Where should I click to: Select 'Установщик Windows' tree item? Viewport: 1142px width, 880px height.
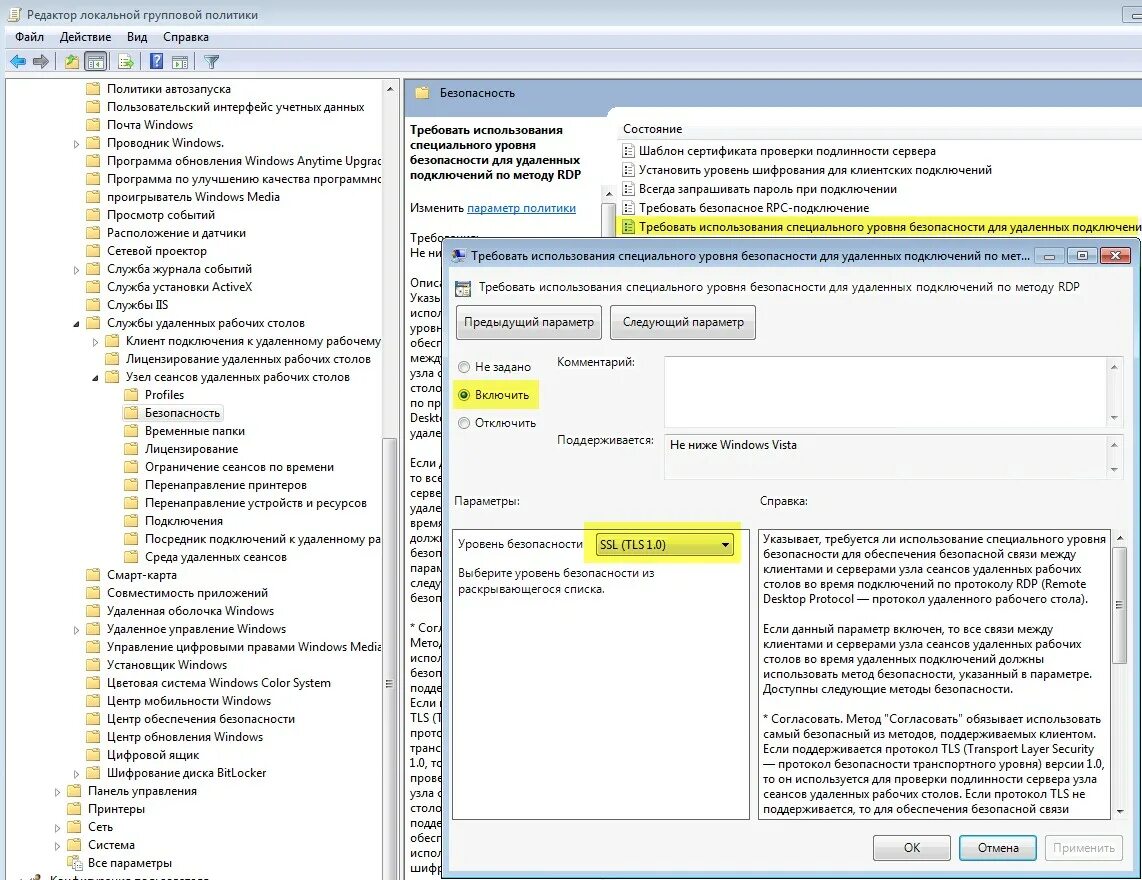[167, 665]
